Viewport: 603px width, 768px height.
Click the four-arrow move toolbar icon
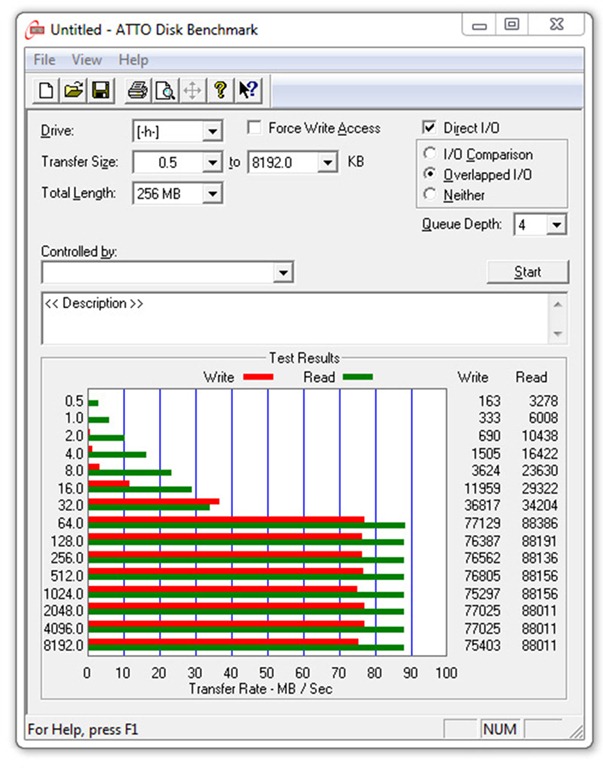[193, 91]
